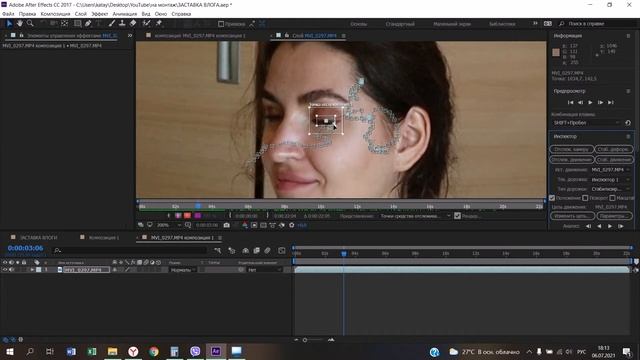This screenshot has width=640, height=360.
Task: Select the Pen tool
Action: coord(88,24)
